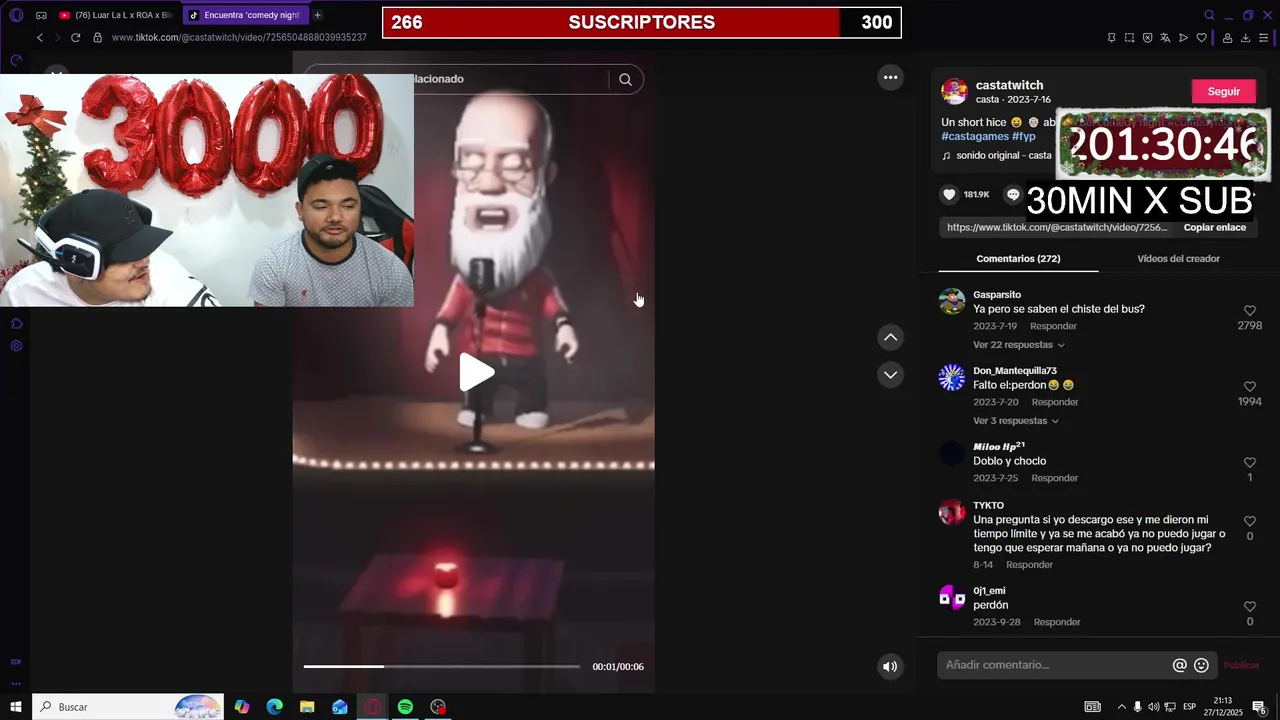Screen dimensions: 1280x720
Task: Click the pin icon in address bar
Action: [1111, 38]
